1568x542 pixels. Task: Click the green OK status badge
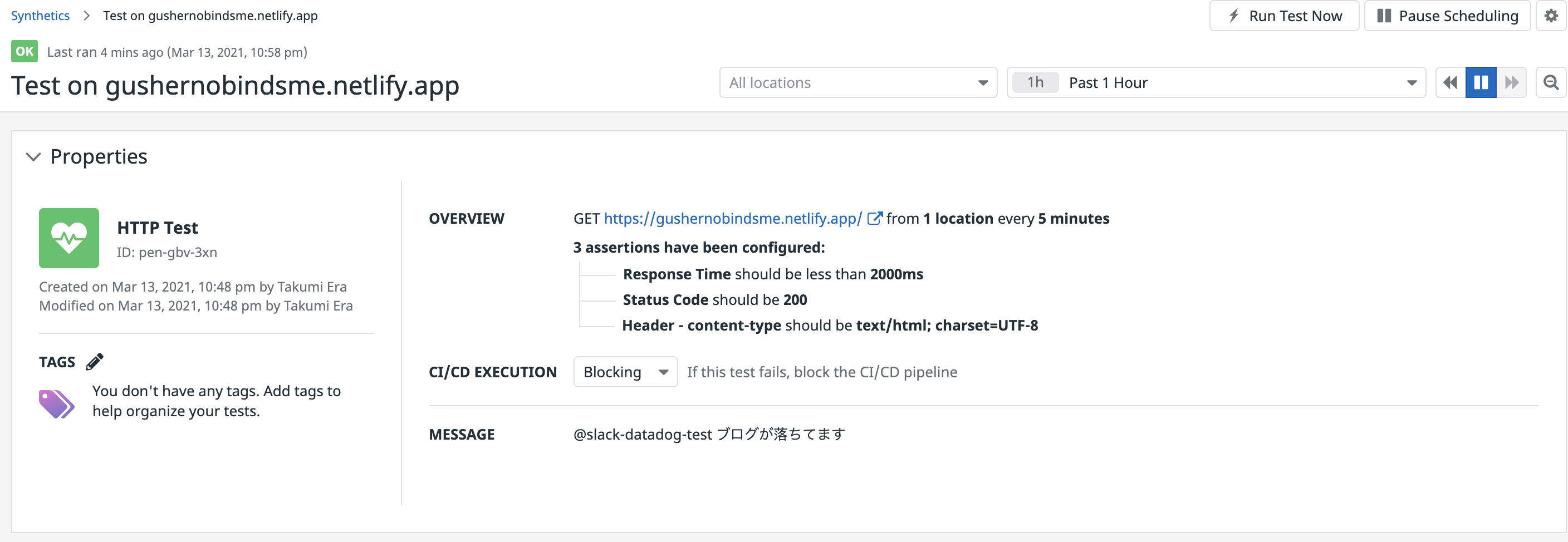tap(24, 52)
